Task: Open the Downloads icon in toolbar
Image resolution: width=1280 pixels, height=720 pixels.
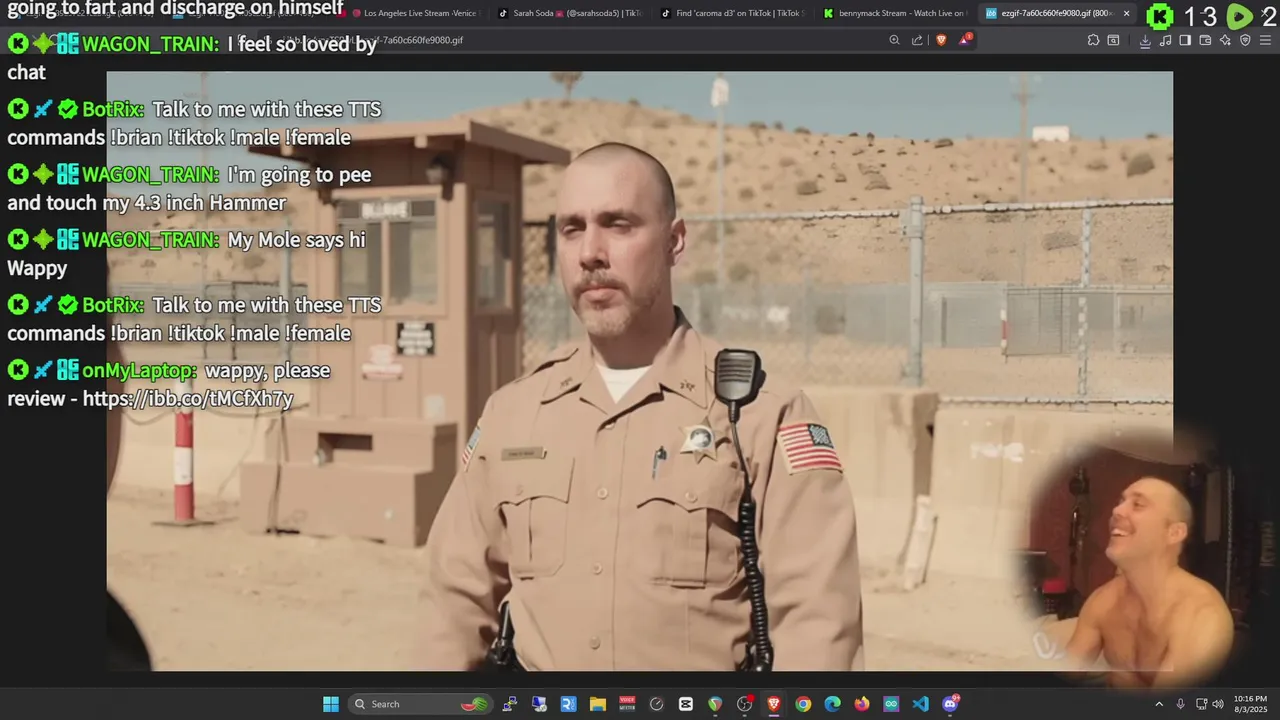Action: pyautogui.click(x=1145, y=40)
